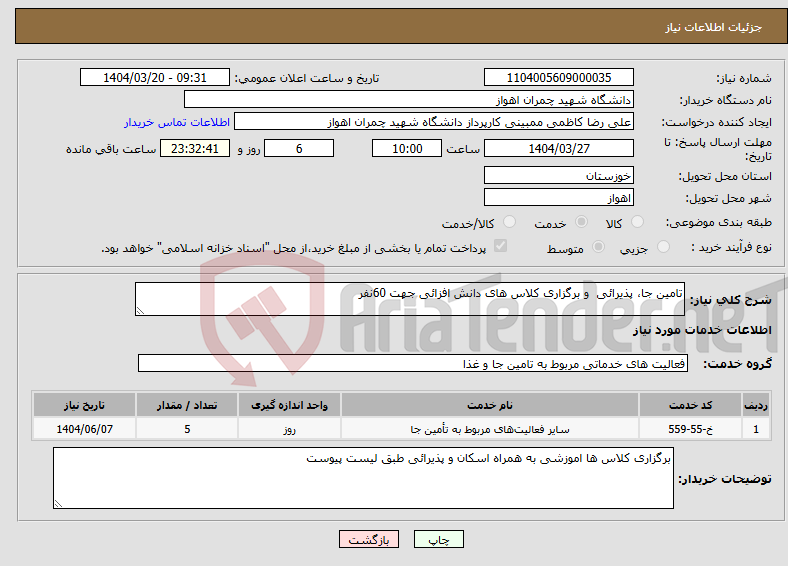
Task: Click the گروه خدمت label
Action: coord(737,364)
